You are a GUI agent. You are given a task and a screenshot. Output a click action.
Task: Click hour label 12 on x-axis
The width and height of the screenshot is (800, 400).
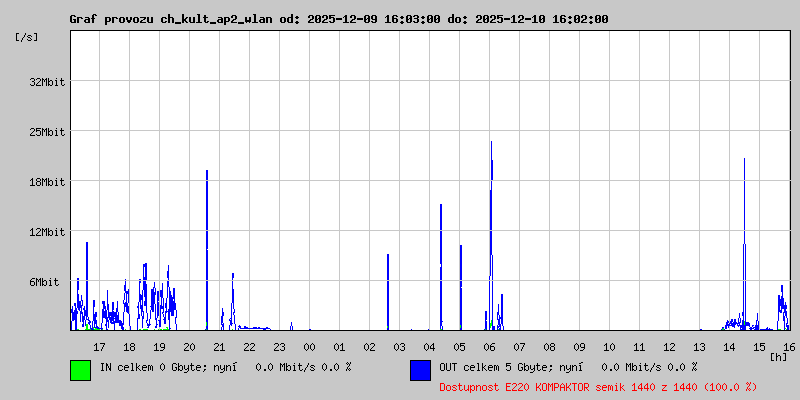pyautogui.click(x=669, y=347)
